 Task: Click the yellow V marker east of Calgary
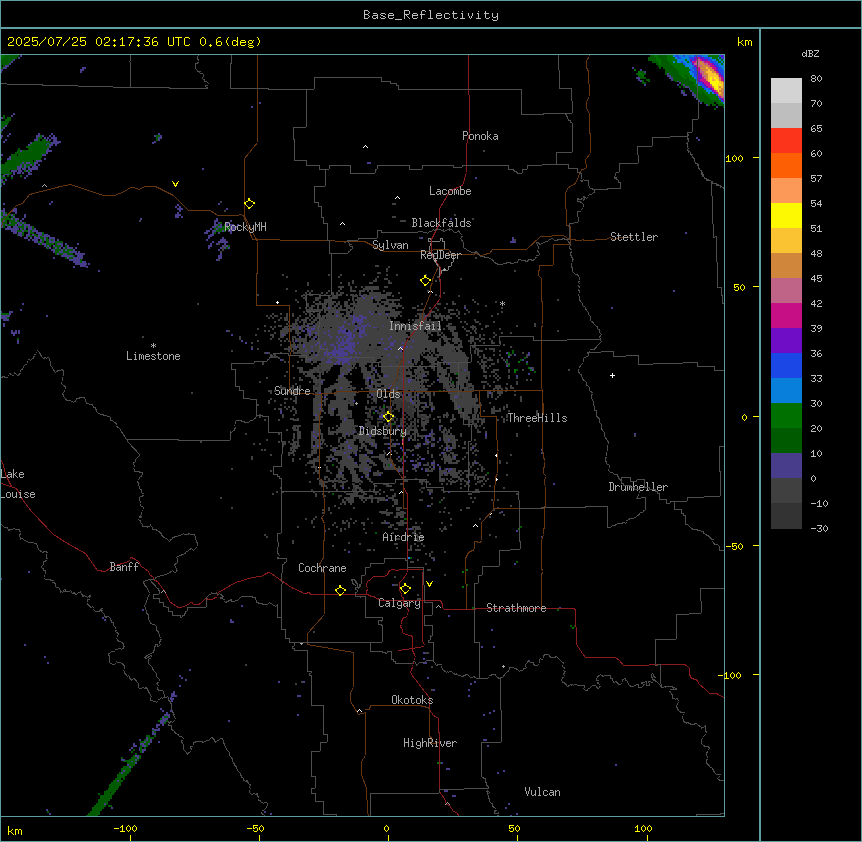click(x=429, y=584)
